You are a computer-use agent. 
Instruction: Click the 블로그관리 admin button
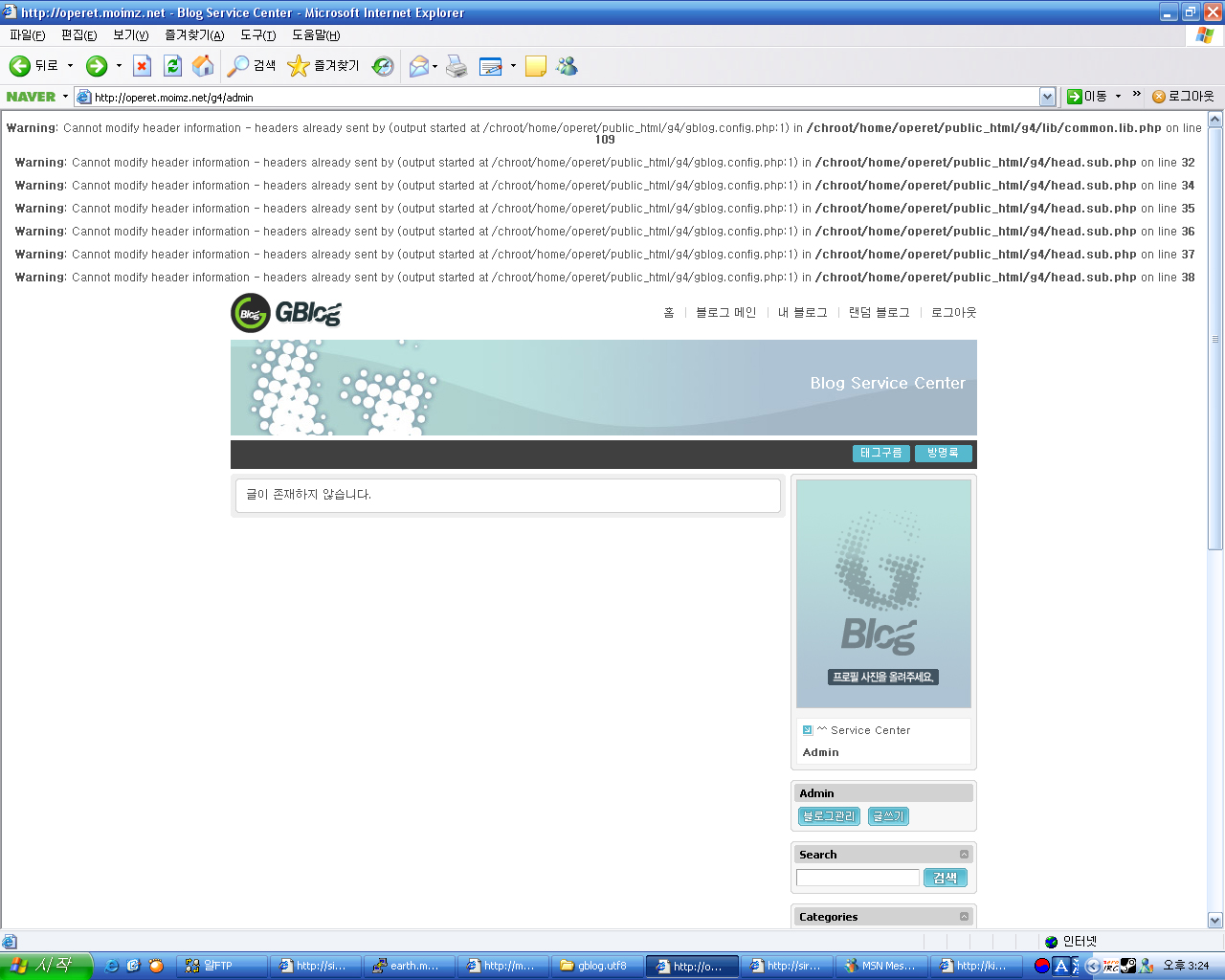(829, 816)
